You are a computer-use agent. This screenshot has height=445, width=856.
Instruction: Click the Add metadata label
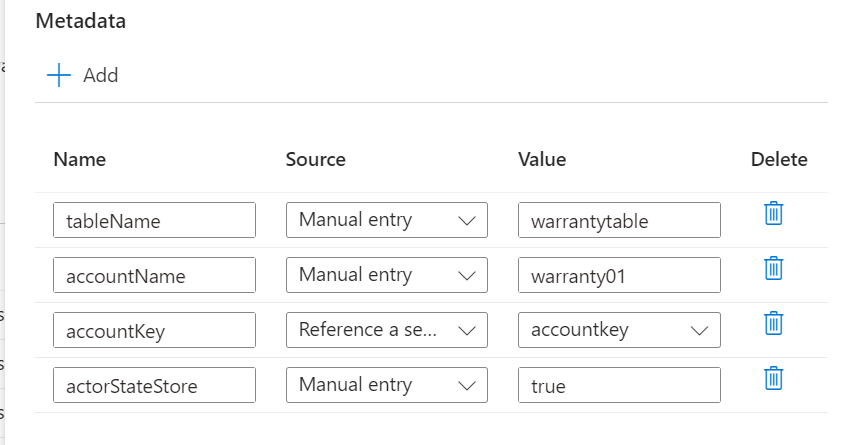100,75
